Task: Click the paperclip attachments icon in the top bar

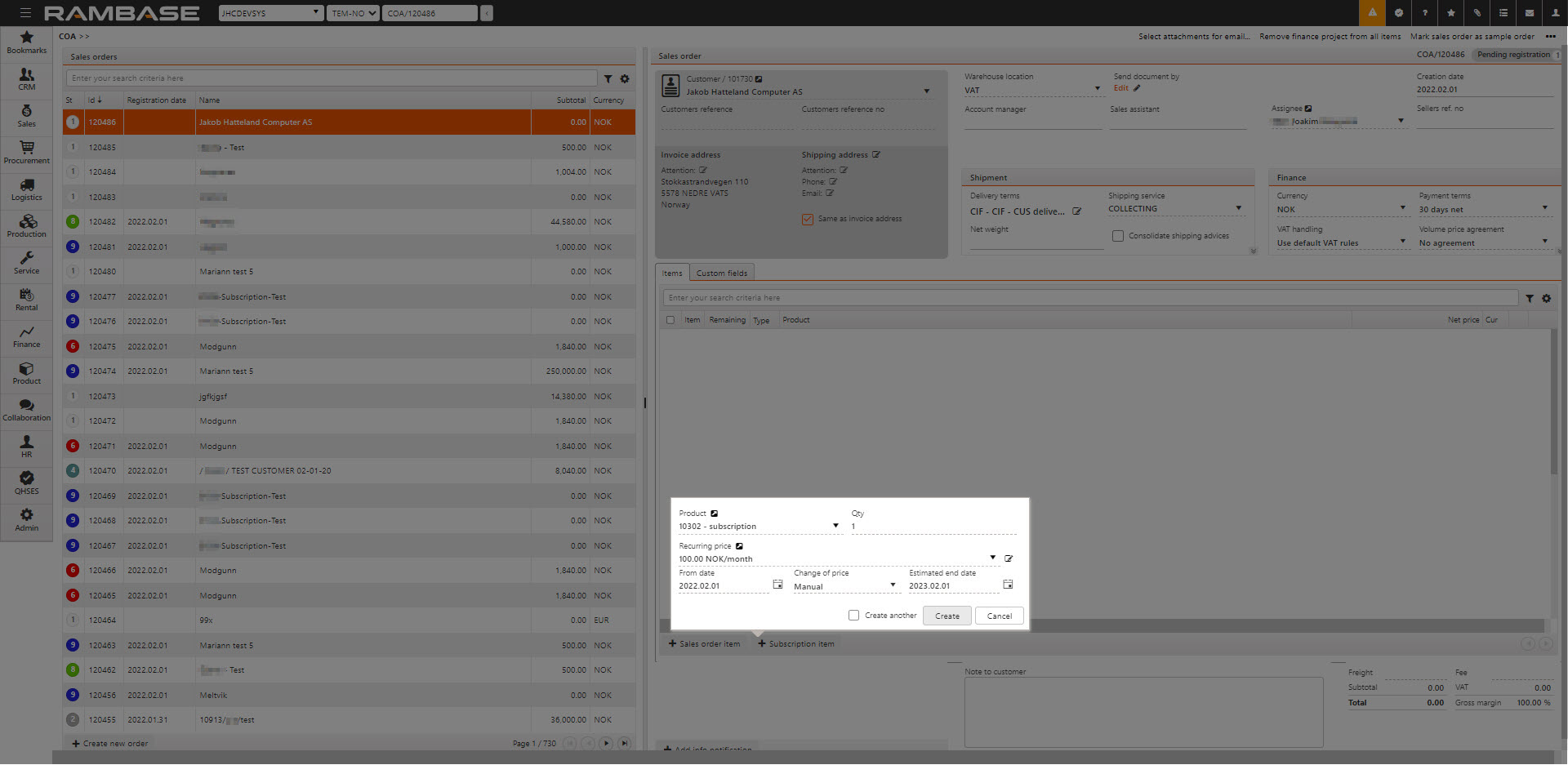Action: pos(1477,13)
